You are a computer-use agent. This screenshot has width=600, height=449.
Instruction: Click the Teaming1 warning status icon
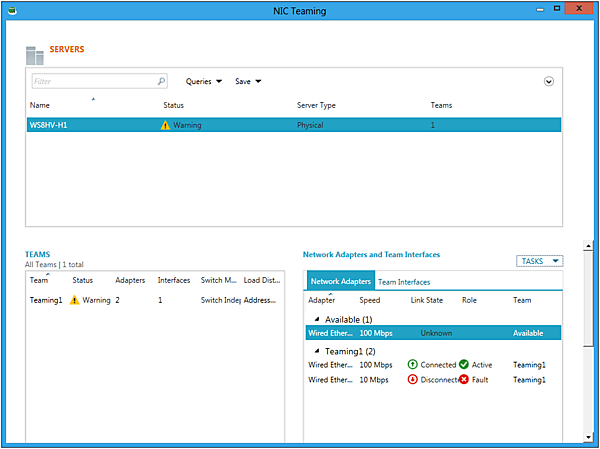(75, 299)
